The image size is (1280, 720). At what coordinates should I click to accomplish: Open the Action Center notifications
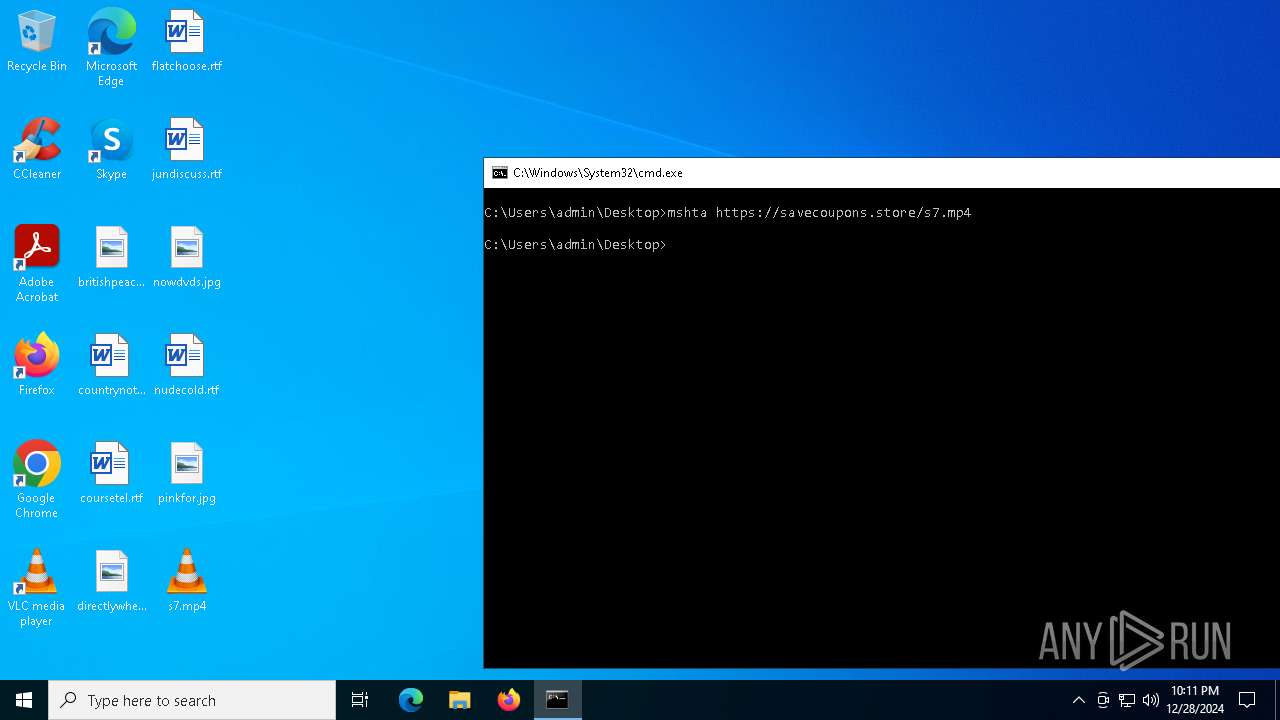(1247, 700)
